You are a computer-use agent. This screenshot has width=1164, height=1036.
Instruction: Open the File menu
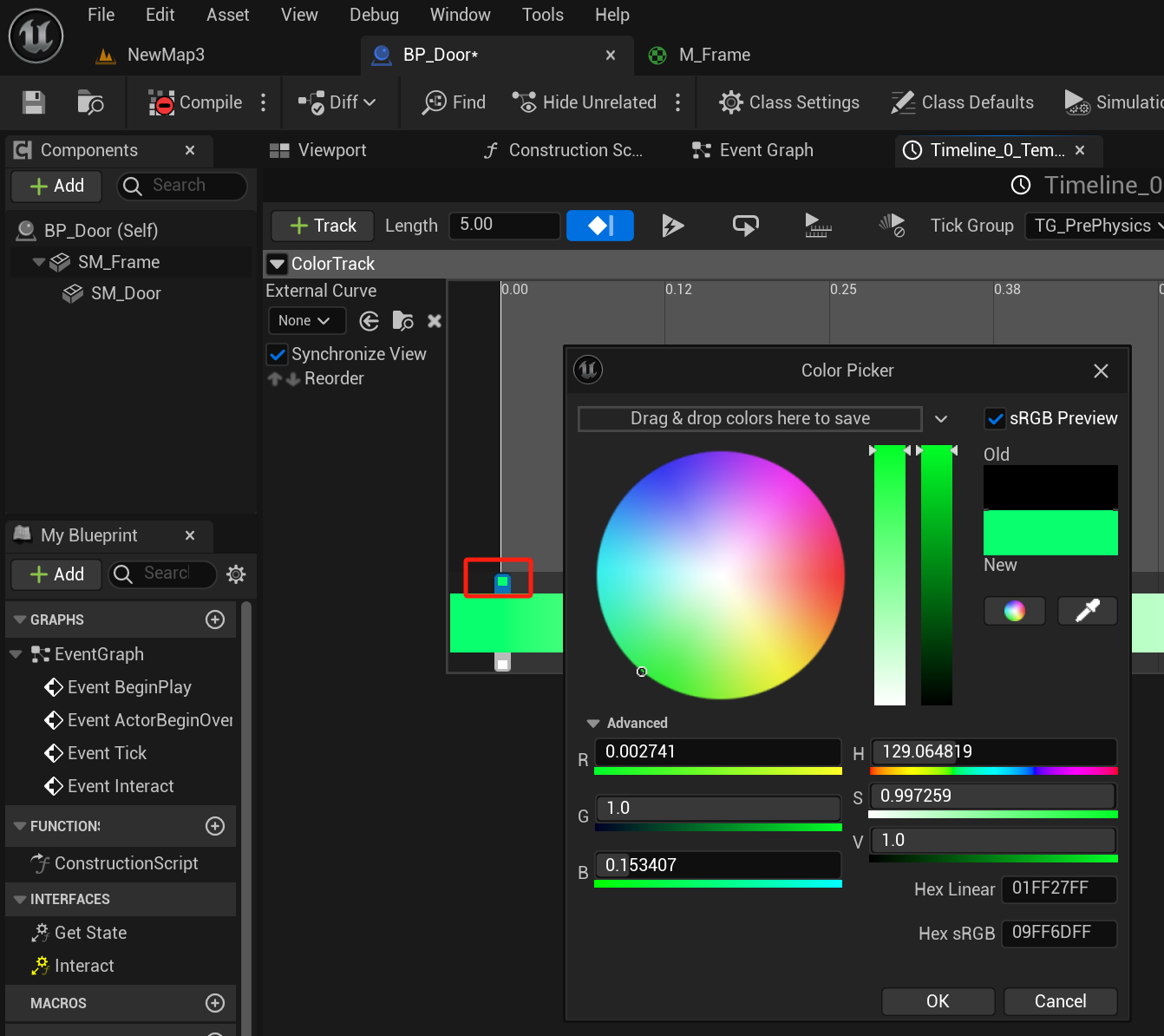tap(101, 15)
